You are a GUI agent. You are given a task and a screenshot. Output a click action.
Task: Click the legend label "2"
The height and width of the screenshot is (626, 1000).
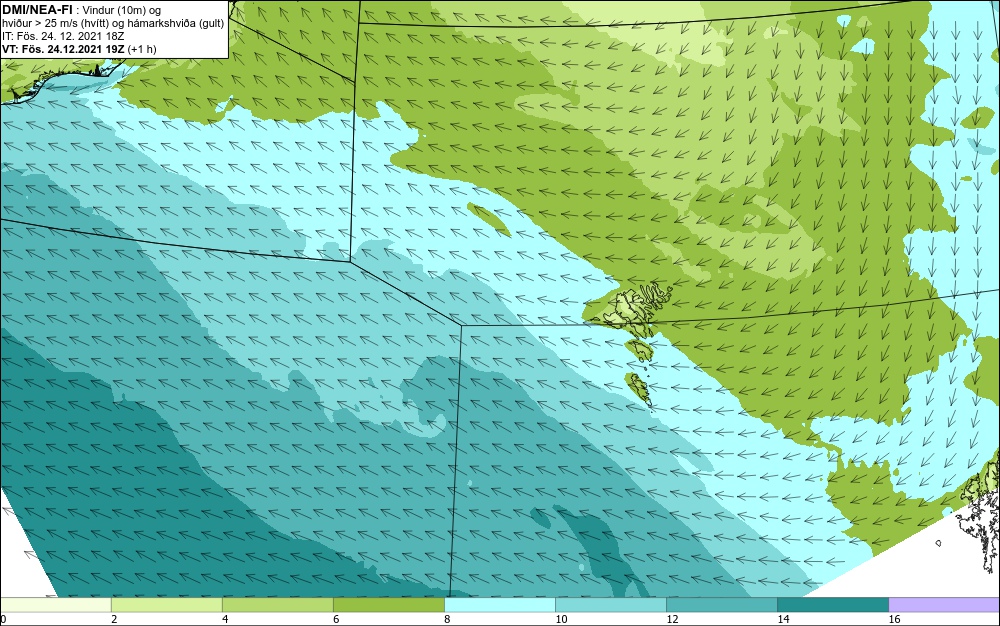[114, 619]
